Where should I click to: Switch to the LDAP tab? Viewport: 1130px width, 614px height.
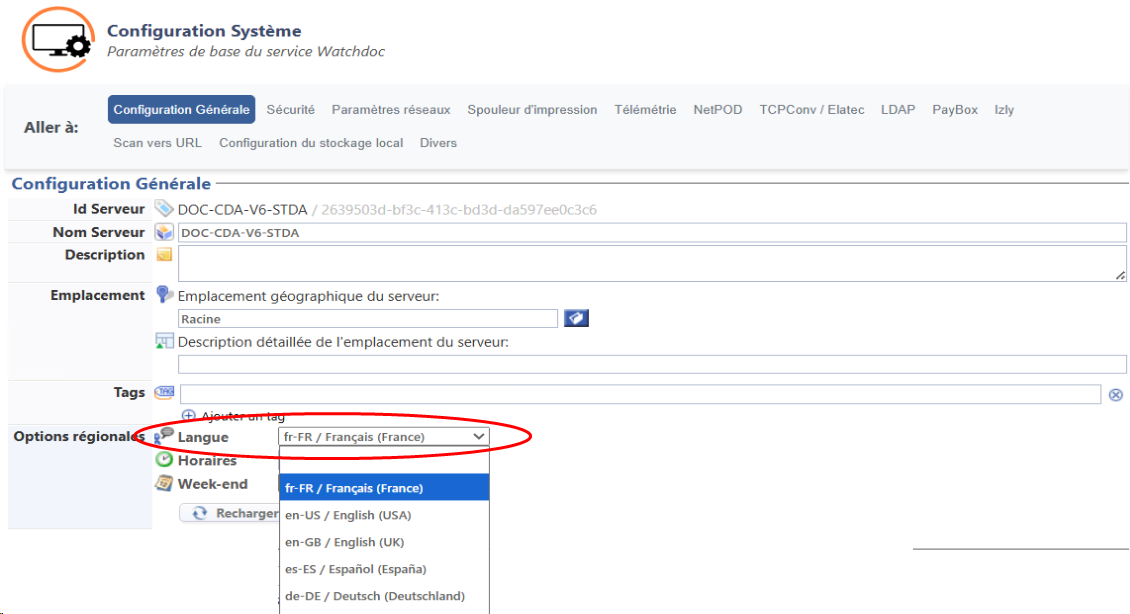(897, 110)
